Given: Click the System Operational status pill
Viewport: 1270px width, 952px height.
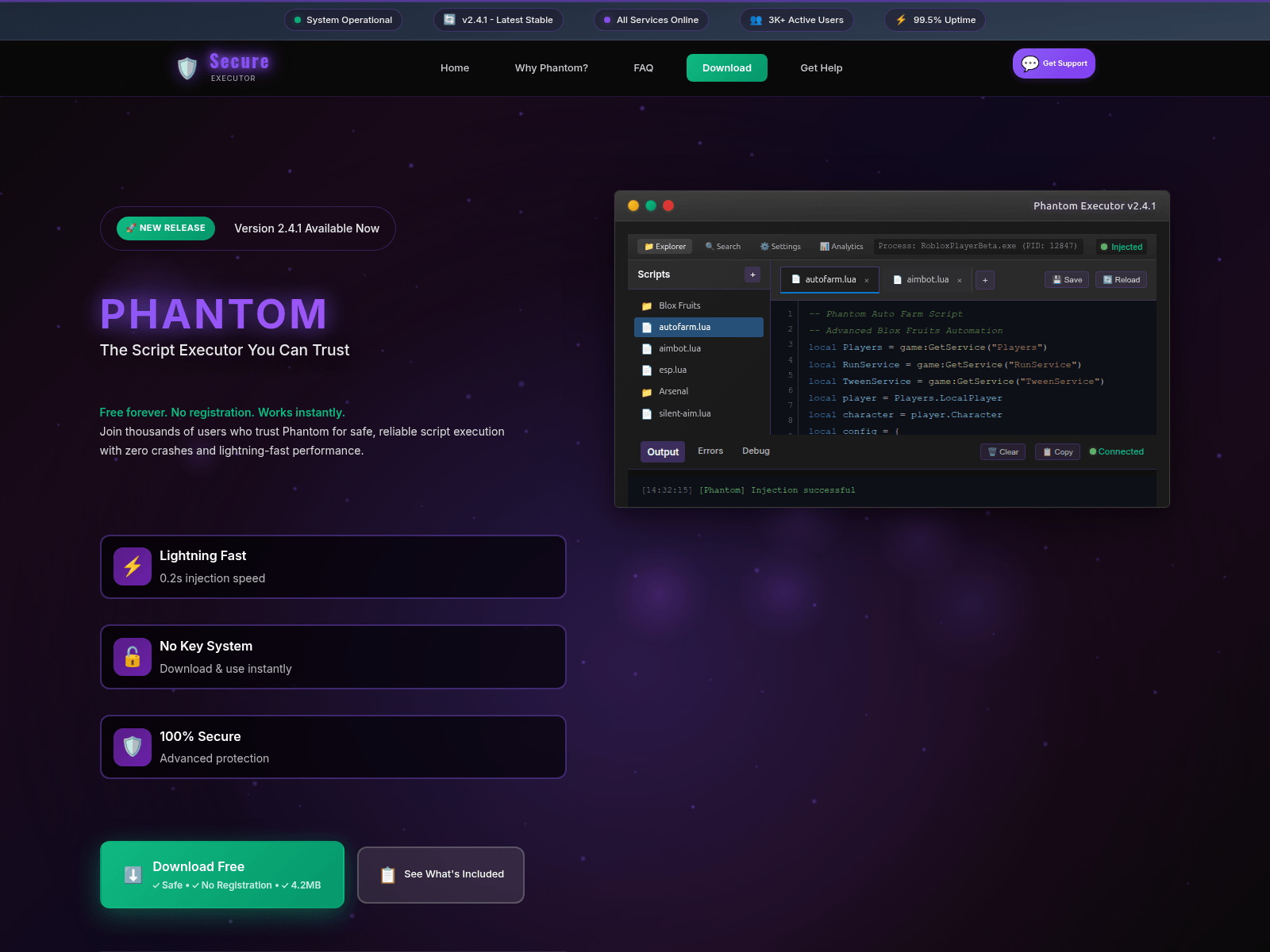Looking at the screenshot, I should point(343,20).
